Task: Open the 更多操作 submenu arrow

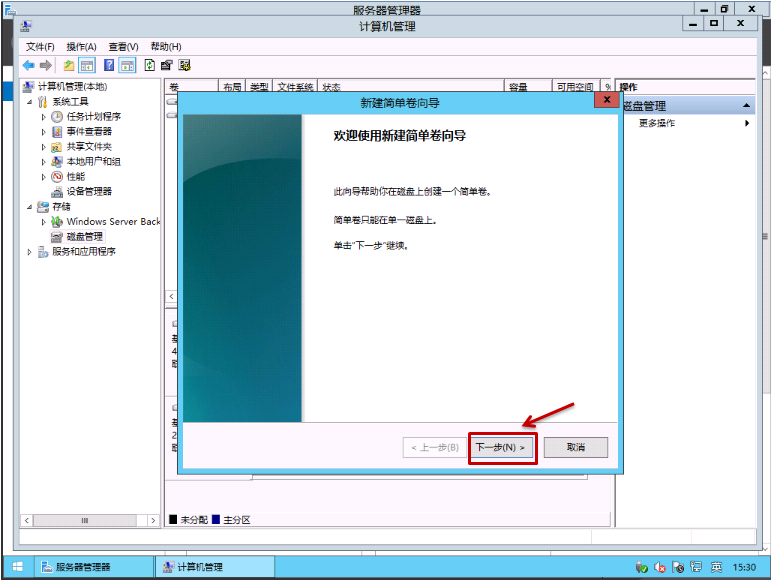Action: [x=746, y=123]
